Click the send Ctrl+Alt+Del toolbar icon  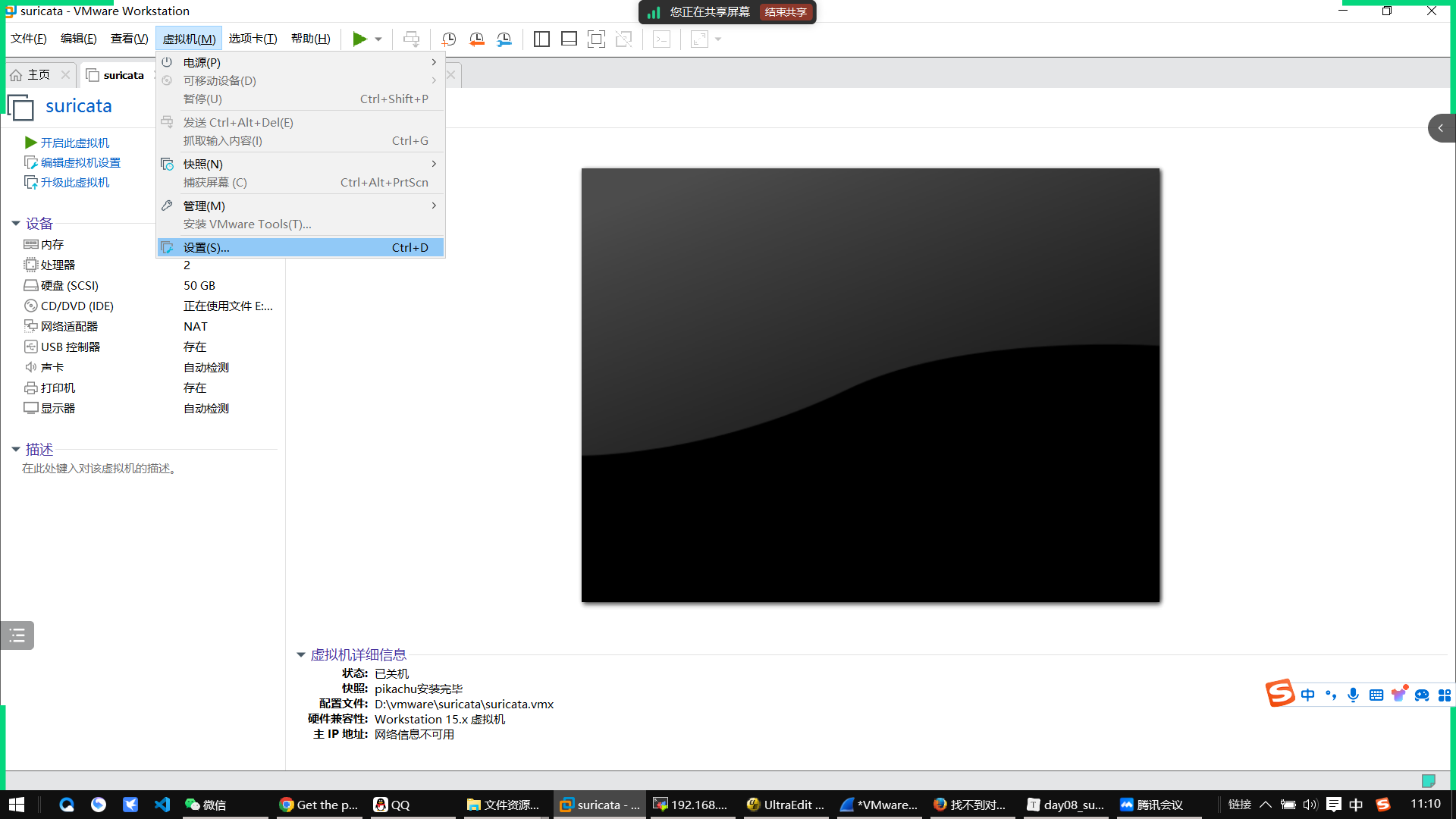point(411,39)
